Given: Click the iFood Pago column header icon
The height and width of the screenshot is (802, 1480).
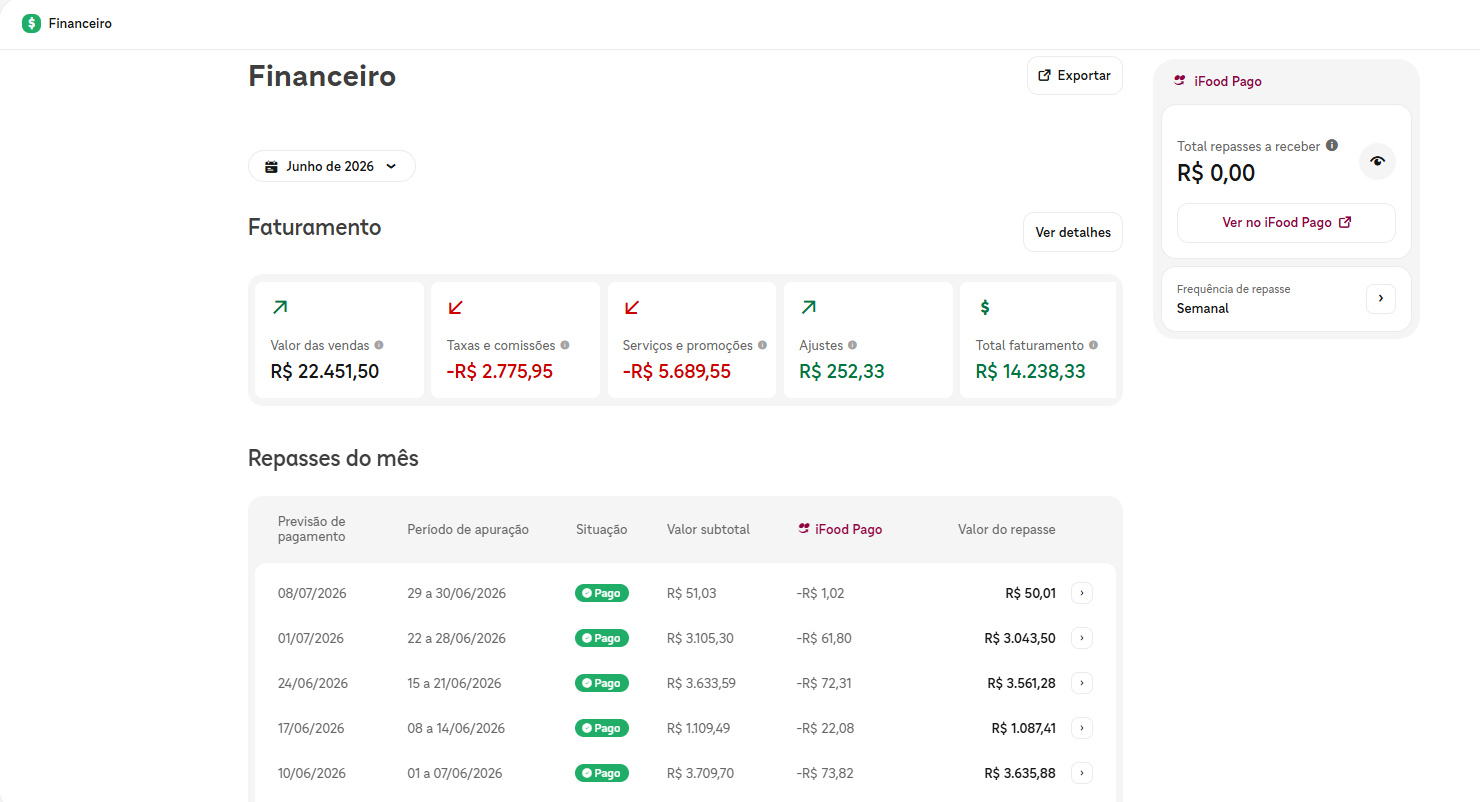Looking at the screenshot, I should 803,529.
